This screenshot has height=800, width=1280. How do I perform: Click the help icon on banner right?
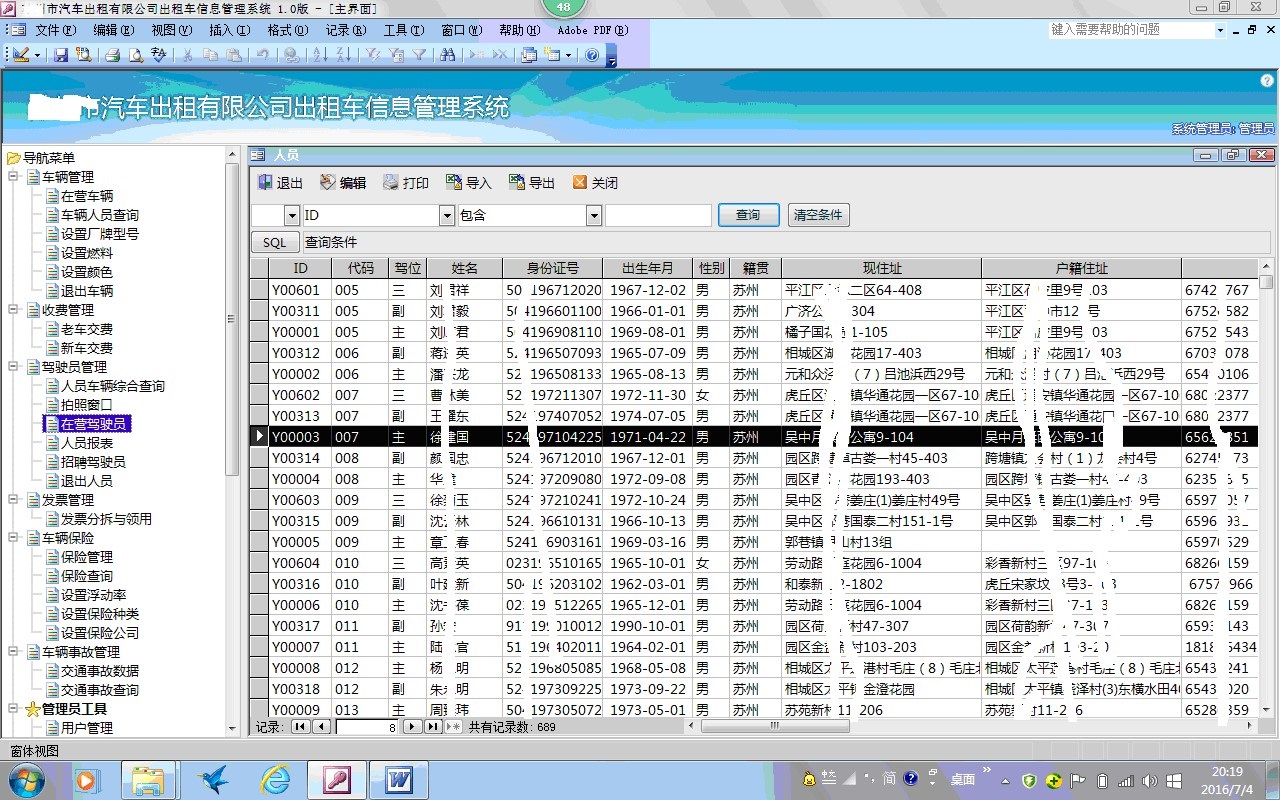pos(1268,80)
